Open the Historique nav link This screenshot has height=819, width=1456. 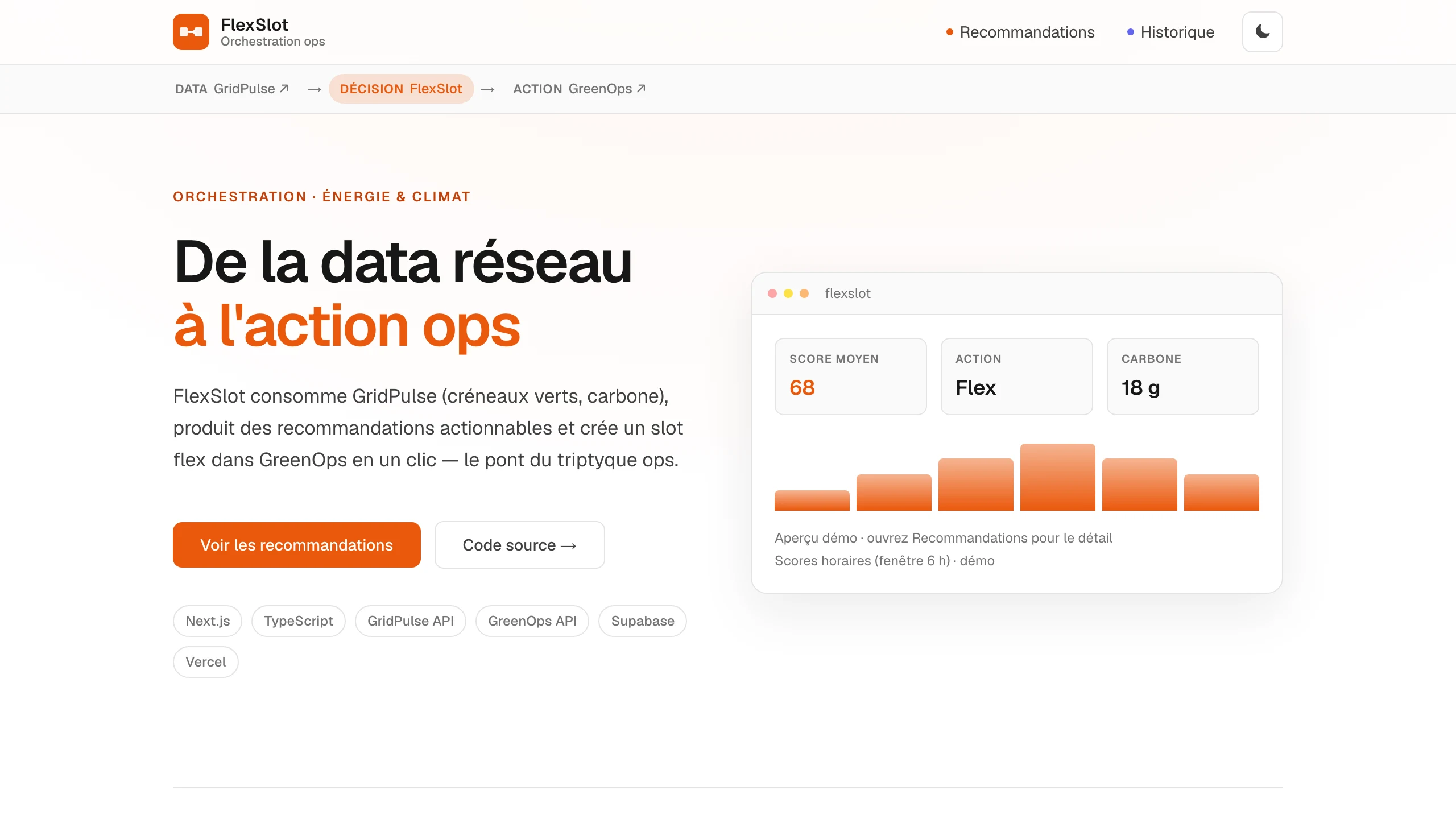coord(1170,32)
